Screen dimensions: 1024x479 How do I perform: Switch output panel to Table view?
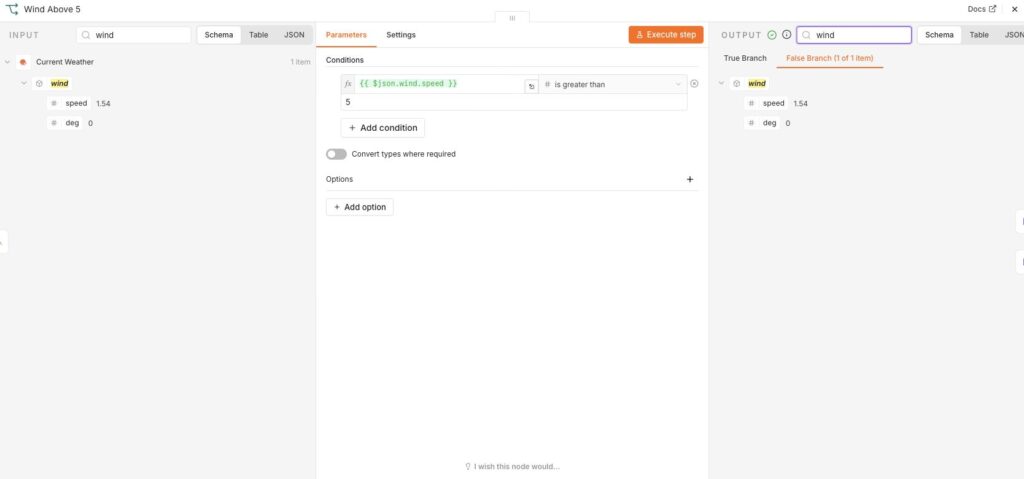tap(978, 35)
